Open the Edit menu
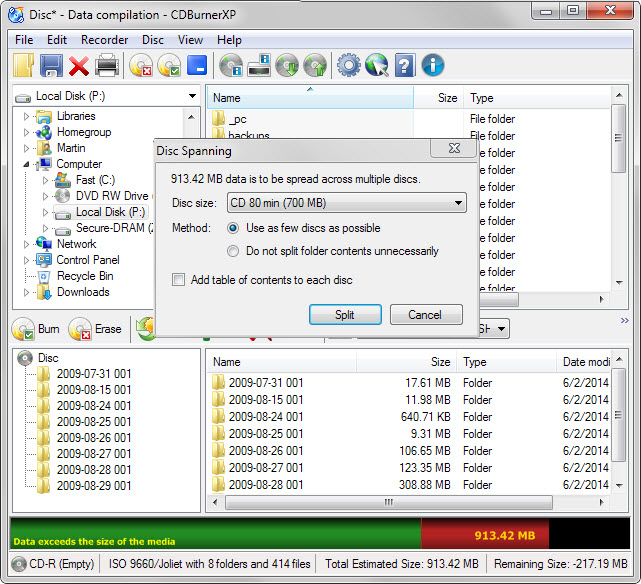The width and height of the screenshot is (641, 584). 57,40
